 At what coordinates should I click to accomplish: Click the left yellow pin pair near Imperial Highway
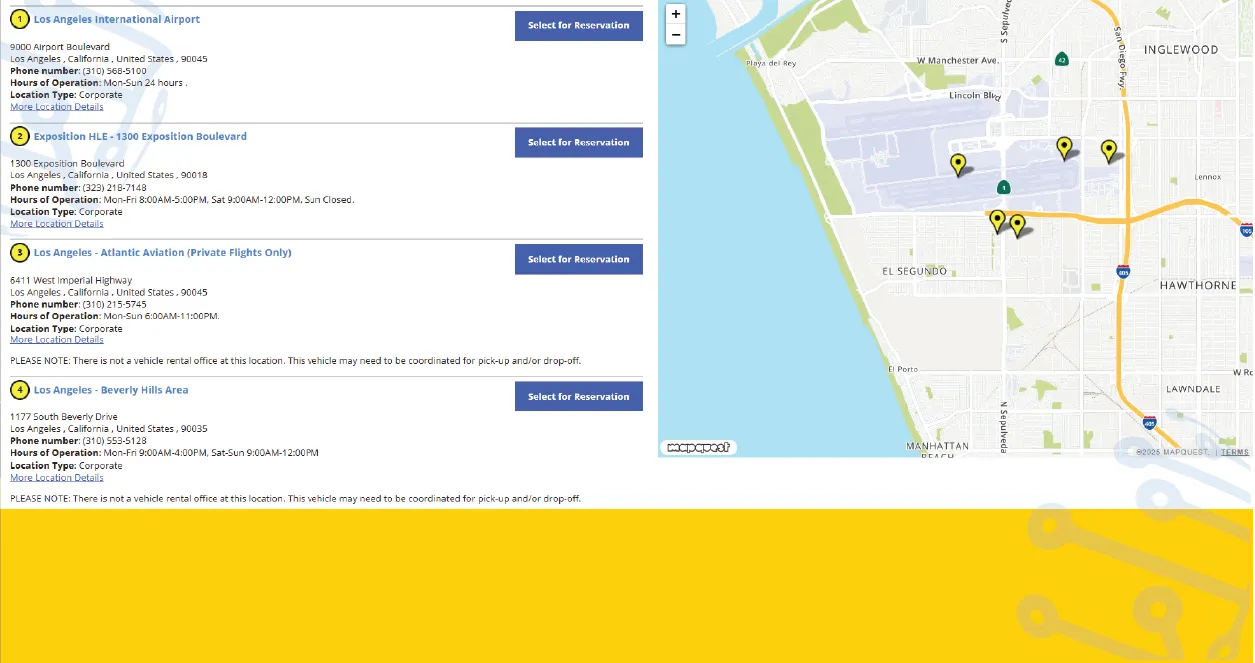tap(997, 220)
